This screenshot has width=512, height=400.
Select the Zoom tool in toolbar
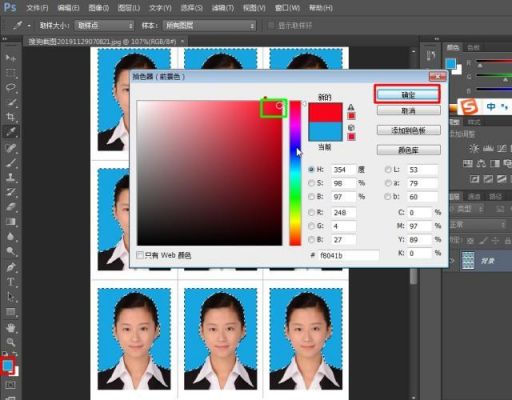click(x=11, y=342)
